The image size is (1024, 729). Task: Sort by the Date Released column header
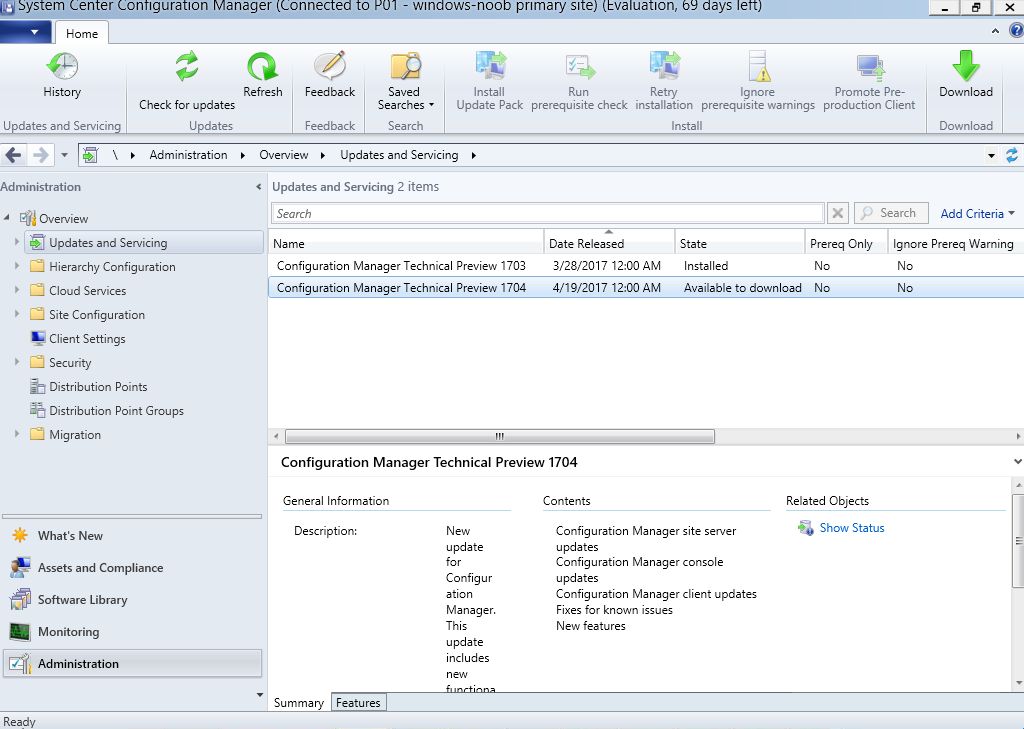point(609,244)
